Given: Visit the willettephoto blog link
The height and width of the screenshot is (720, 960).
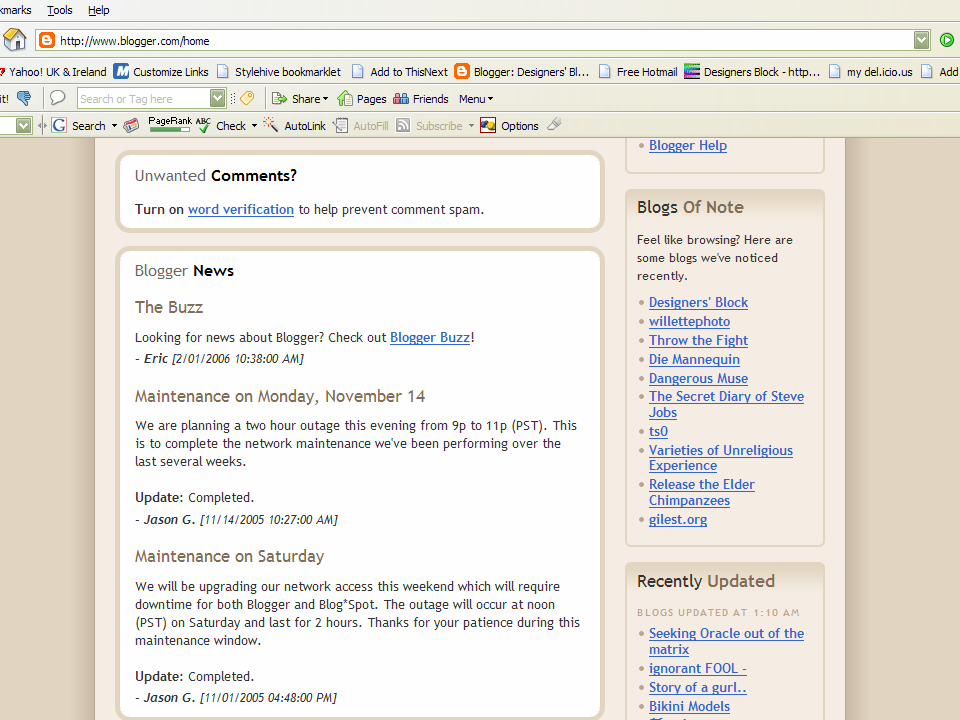Looking at the screenshot, I should [x=689, y=321].
